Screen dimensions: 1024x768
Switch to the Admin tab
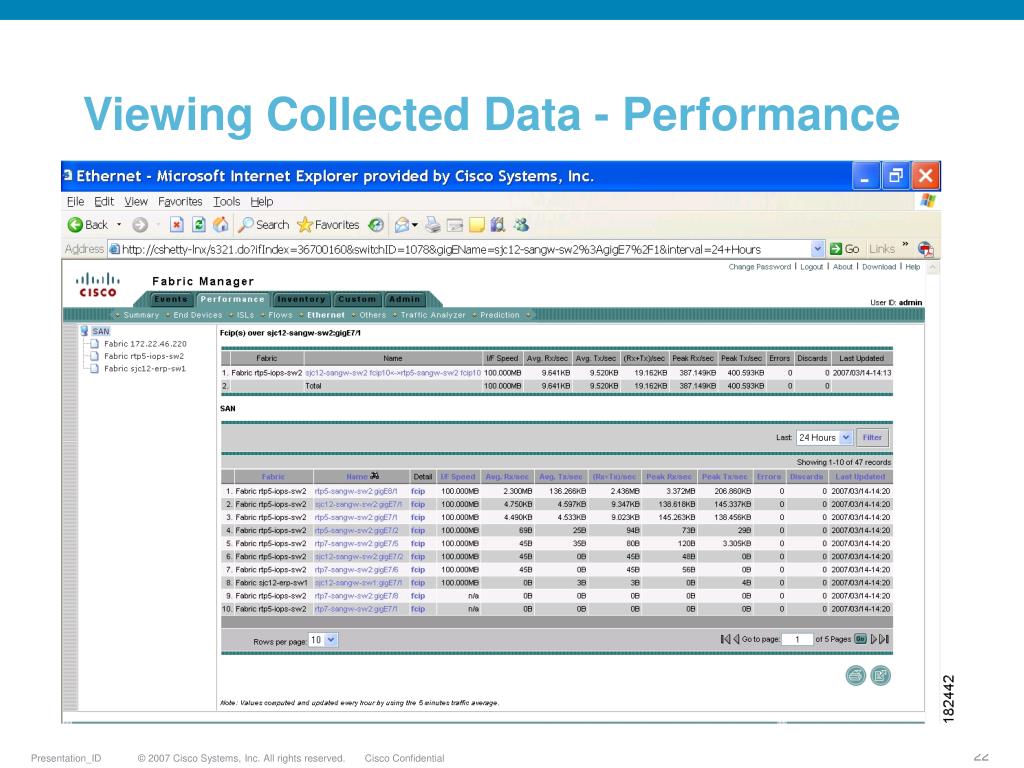pos(404,299)
